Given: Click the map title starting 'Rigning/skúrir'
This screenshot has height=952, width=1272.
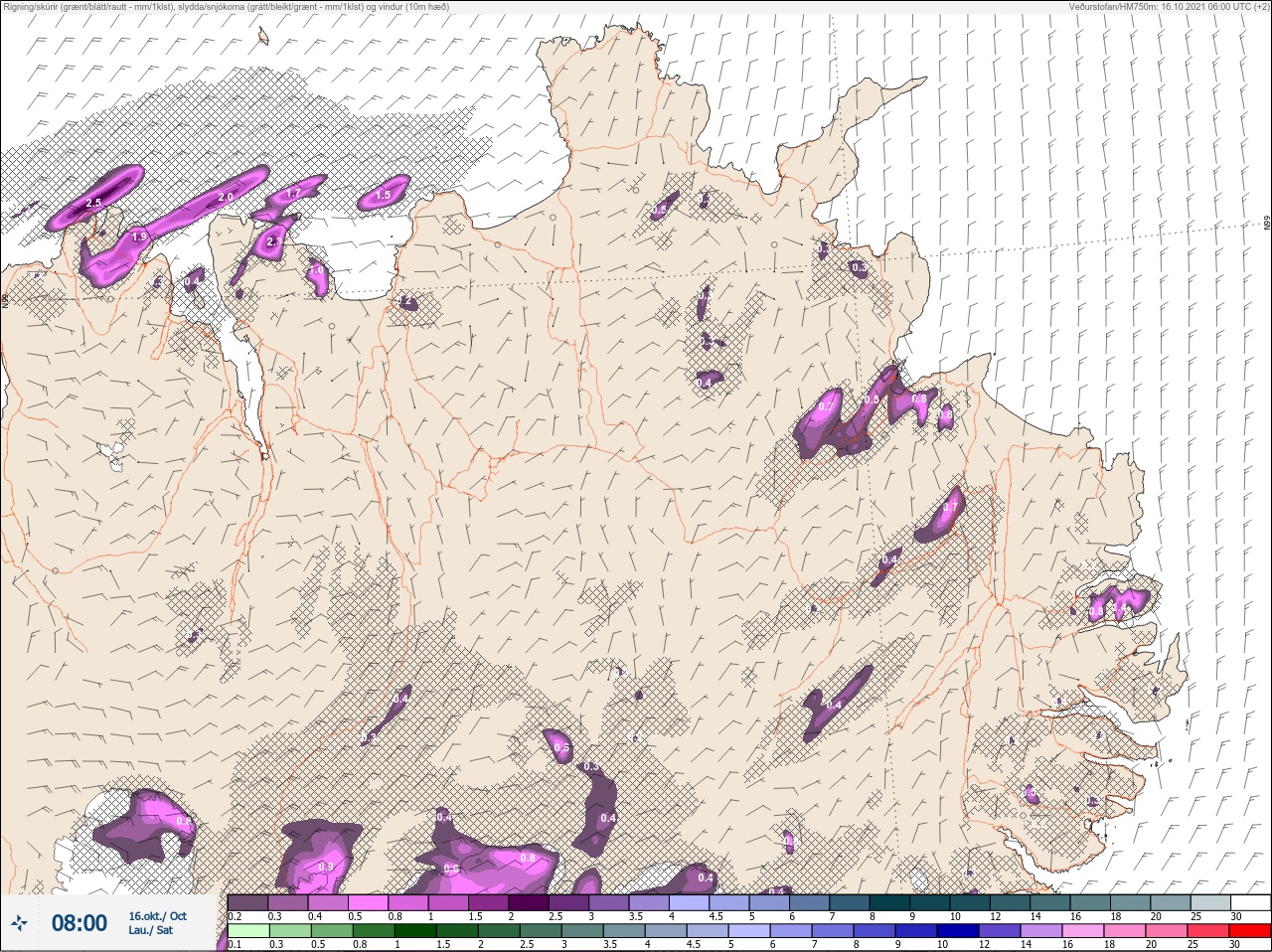Looking at the screenshot, I should click(227, 6).
